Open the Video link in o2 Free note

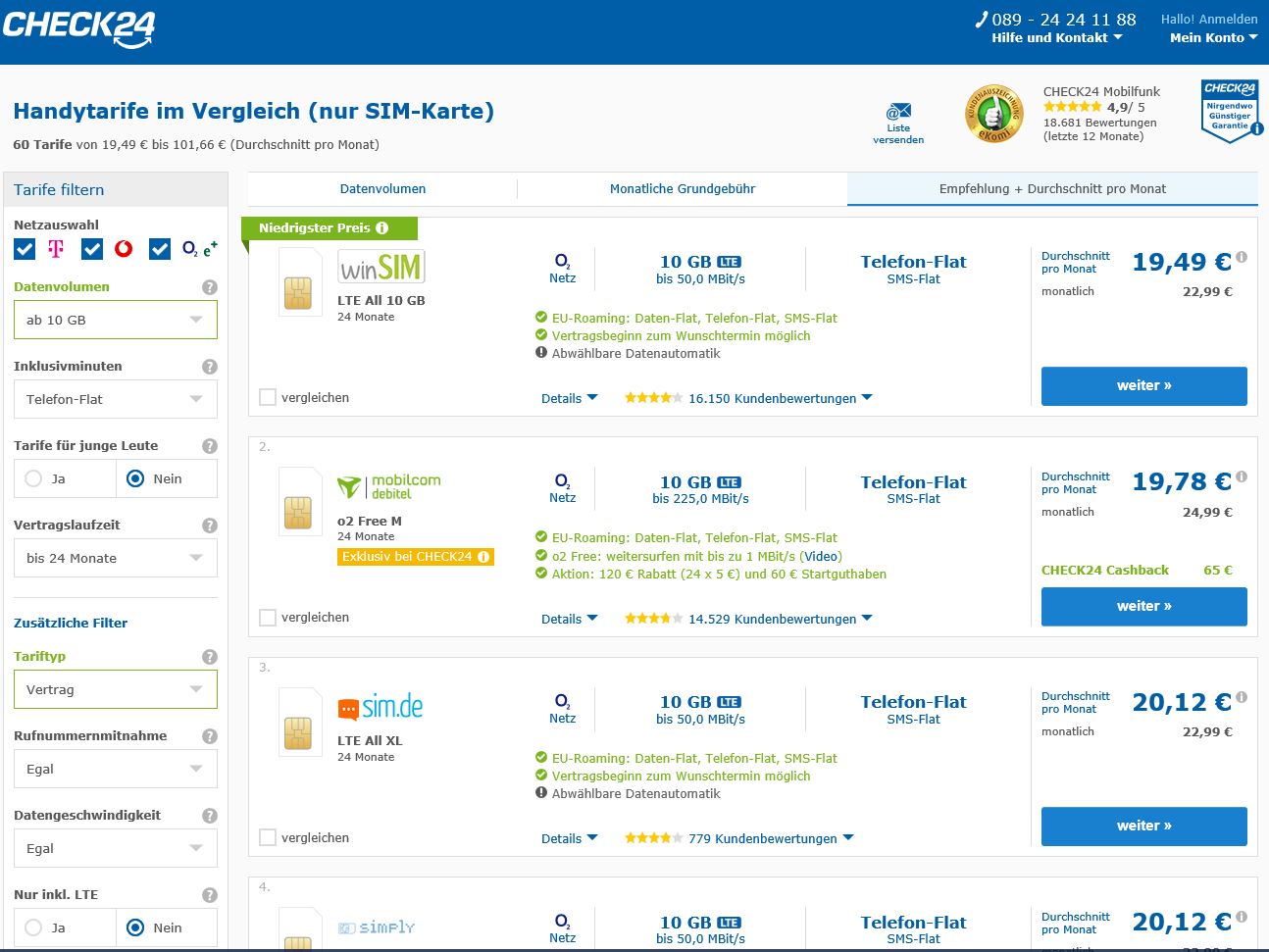point(821,556)
